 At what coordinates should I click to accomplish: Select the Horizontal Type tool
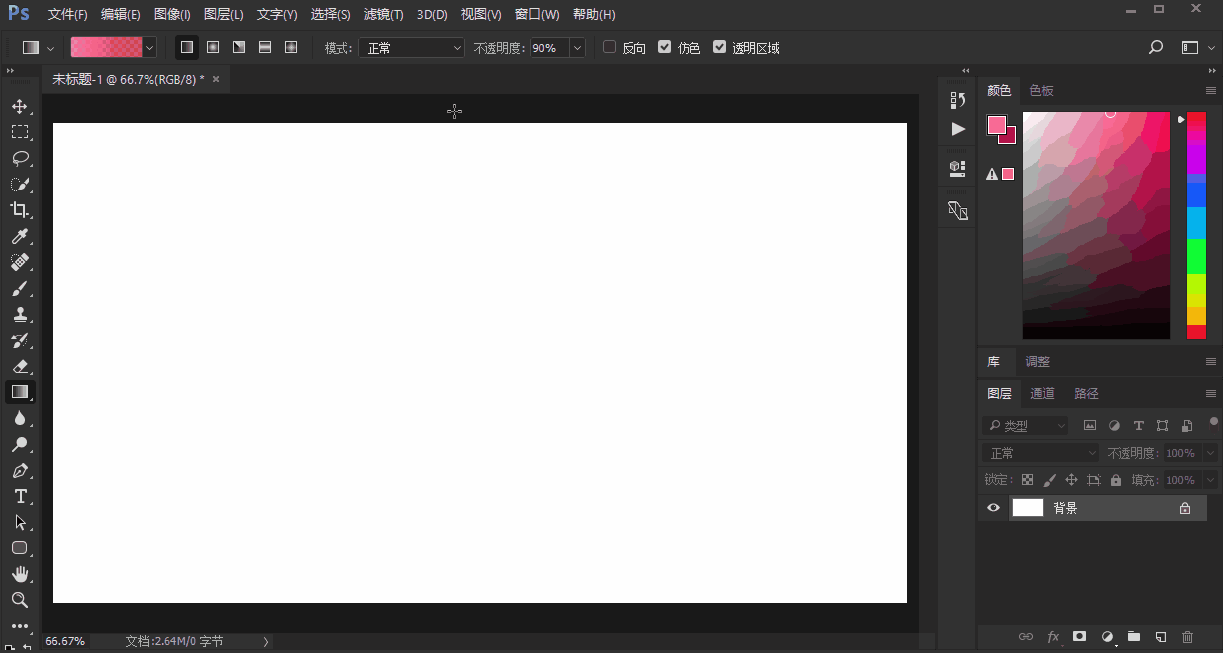(20, 497)
